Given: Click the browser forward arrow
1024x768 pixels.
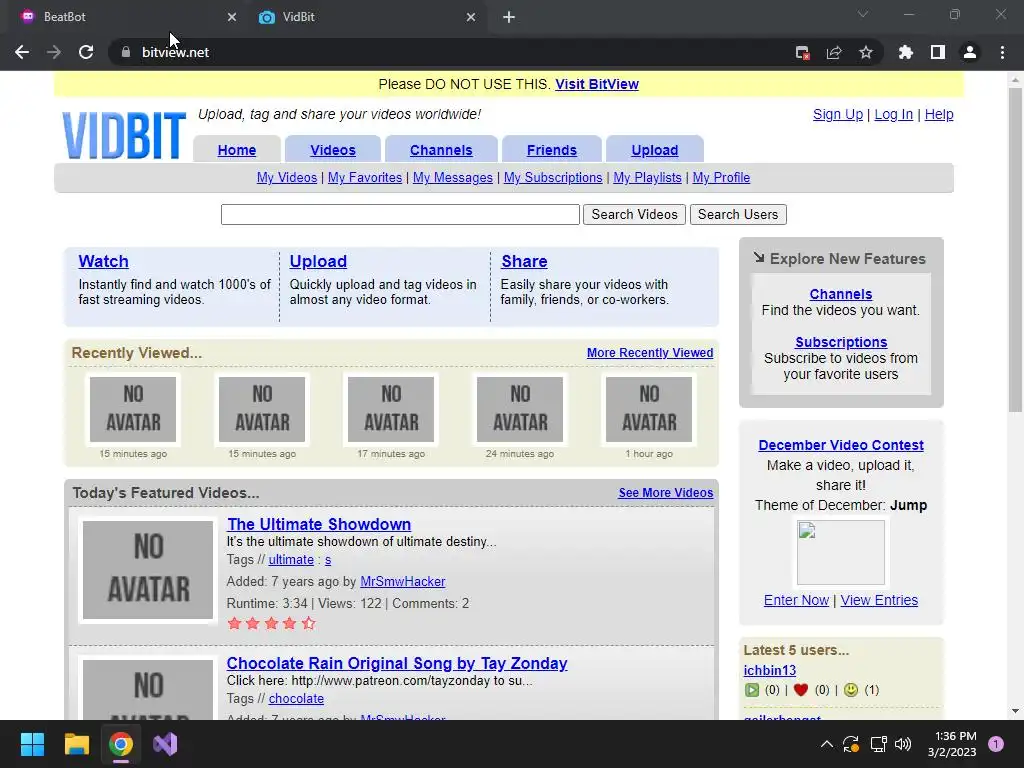Looking at the screenshot, I should [x=54, y=52].
